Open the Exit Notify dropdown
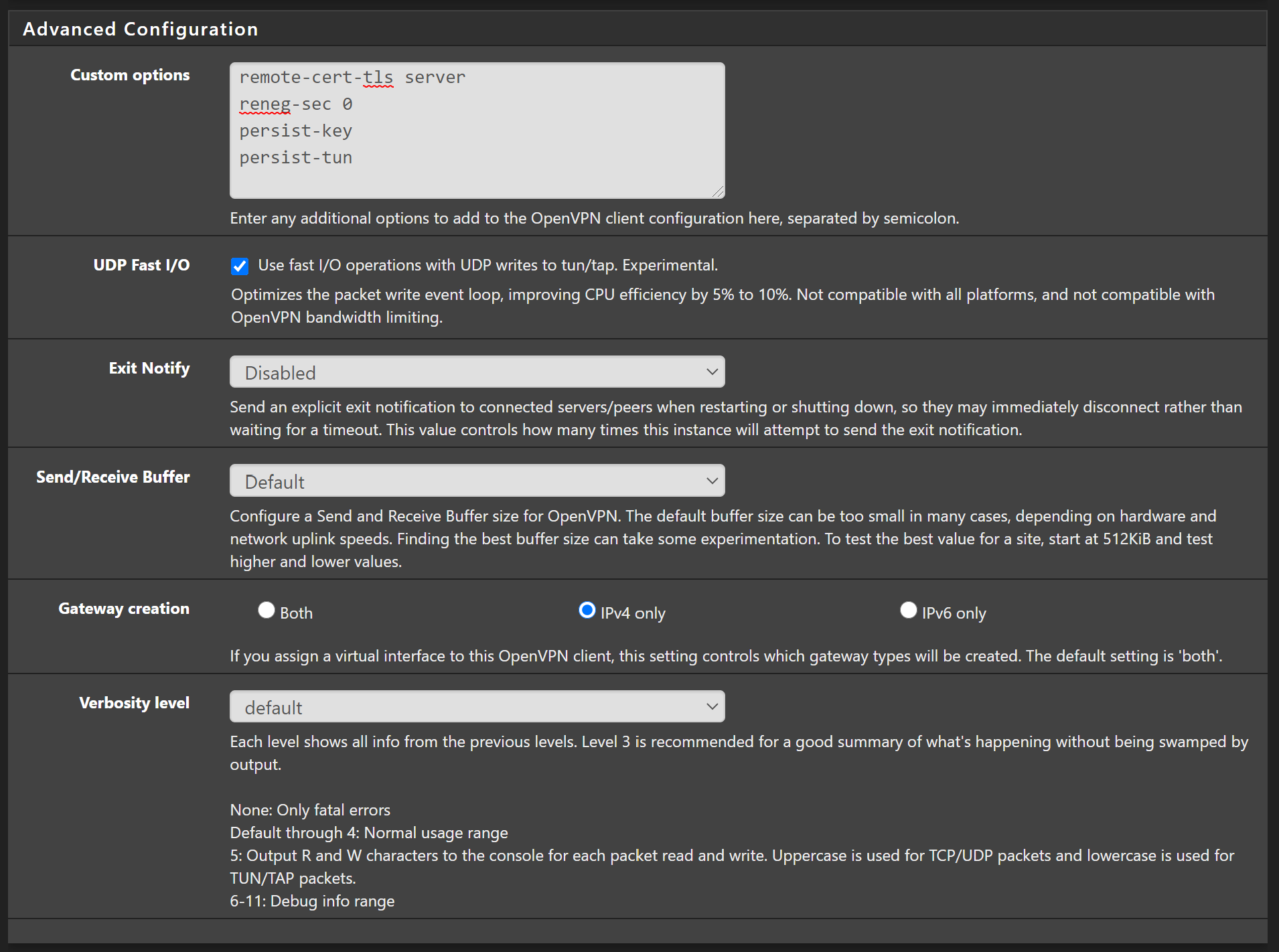The image size is (1279, 952). 477,372
